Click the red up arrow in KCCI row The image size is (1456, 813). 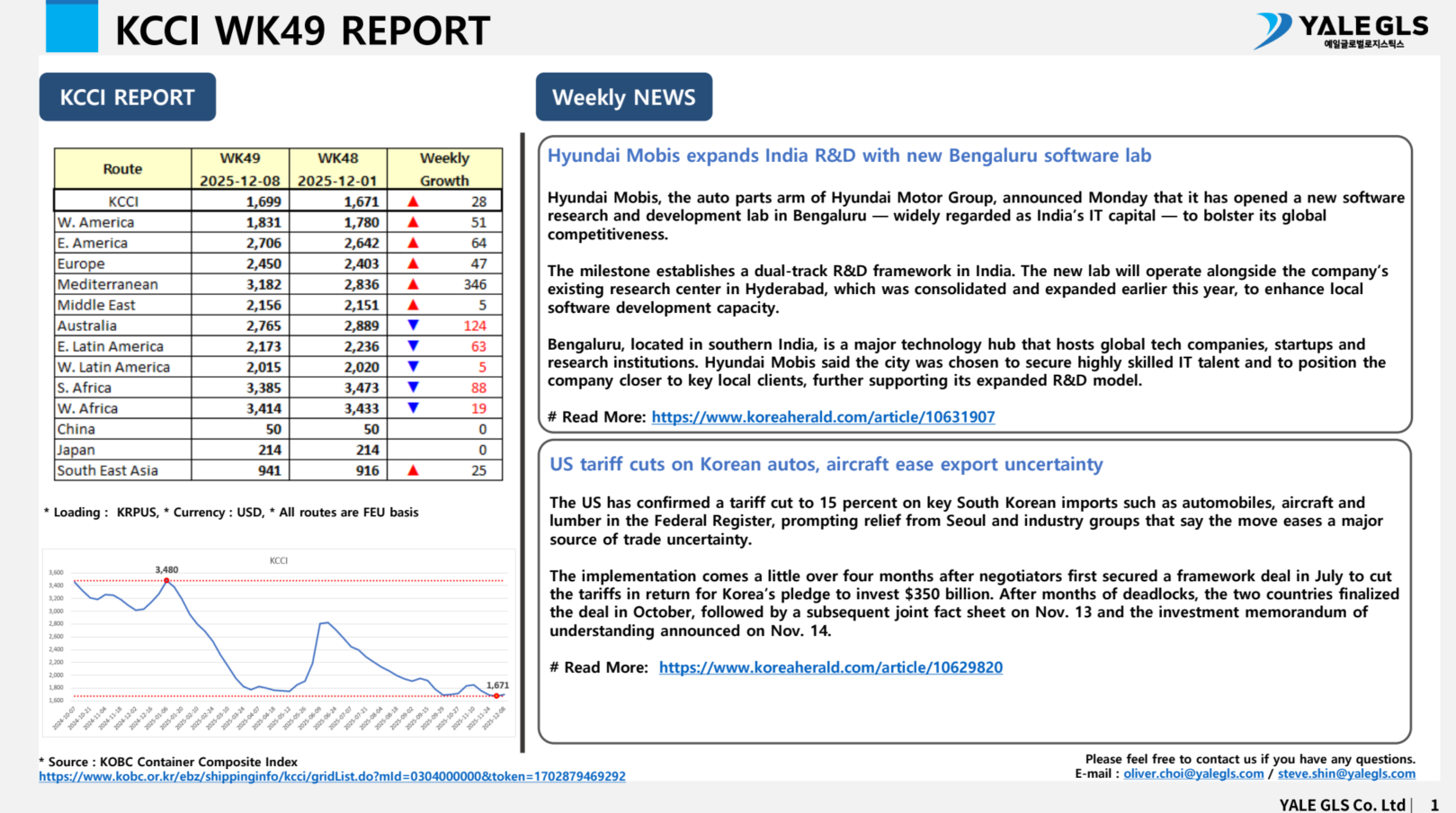click(x=413, y=201)
